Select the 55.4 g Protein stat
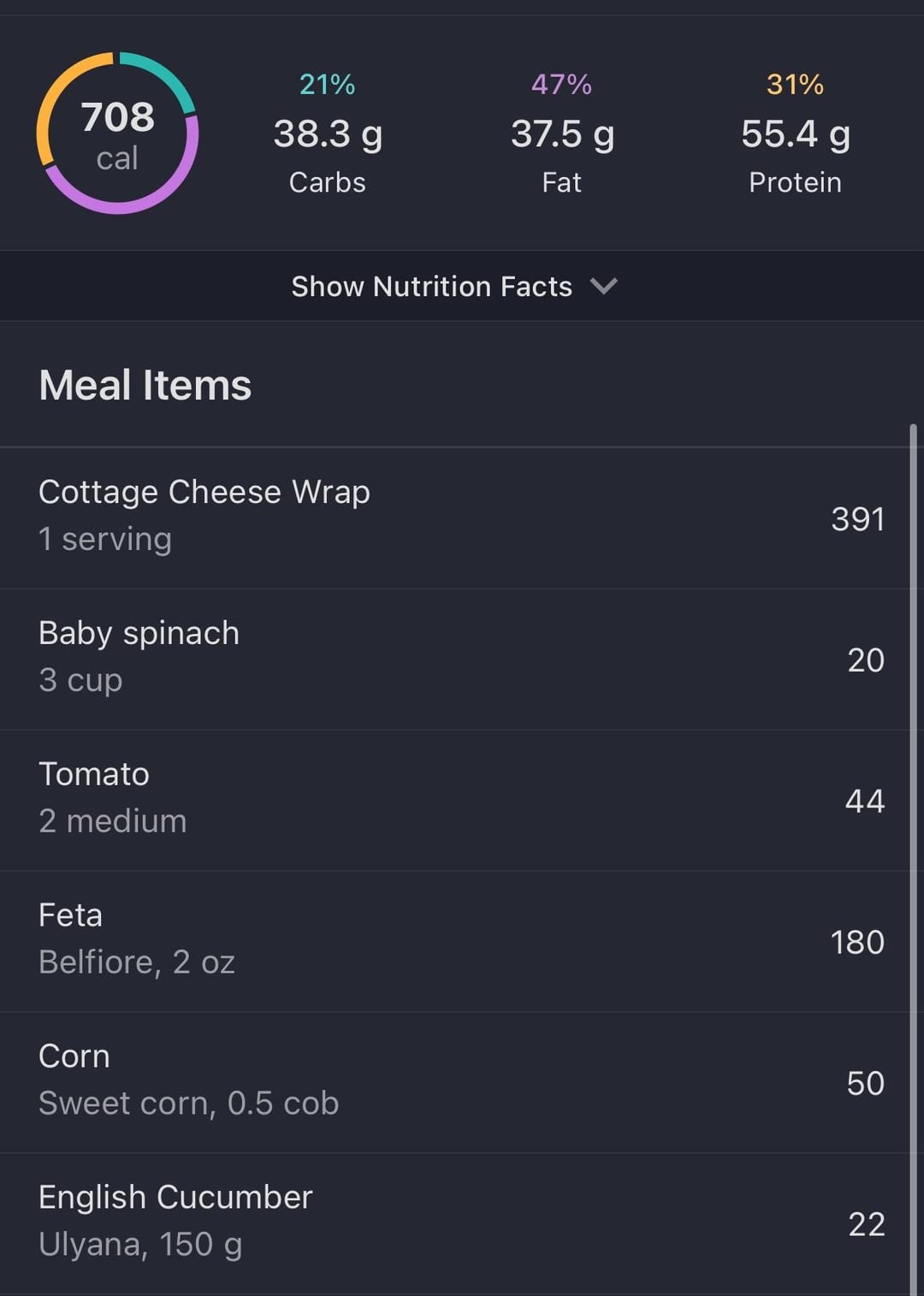 tap(795, 135)
